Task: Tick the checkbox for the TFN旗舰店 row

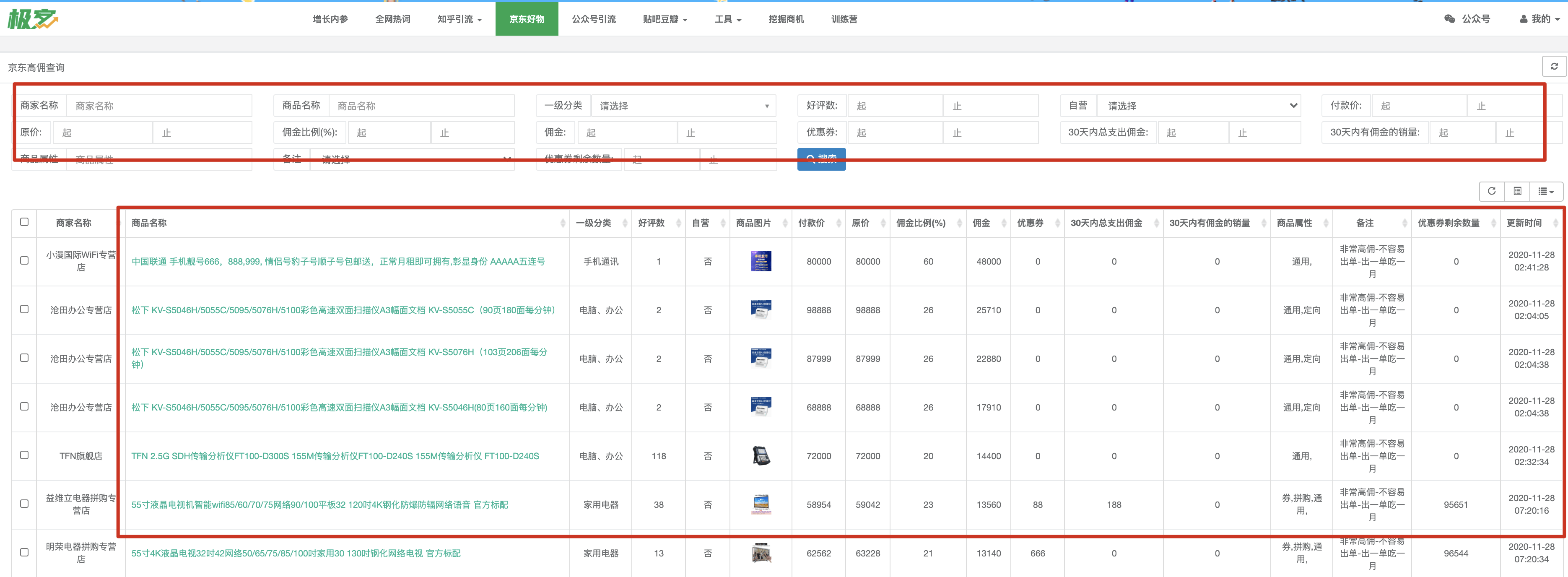Action: click(x=24, y=455)
